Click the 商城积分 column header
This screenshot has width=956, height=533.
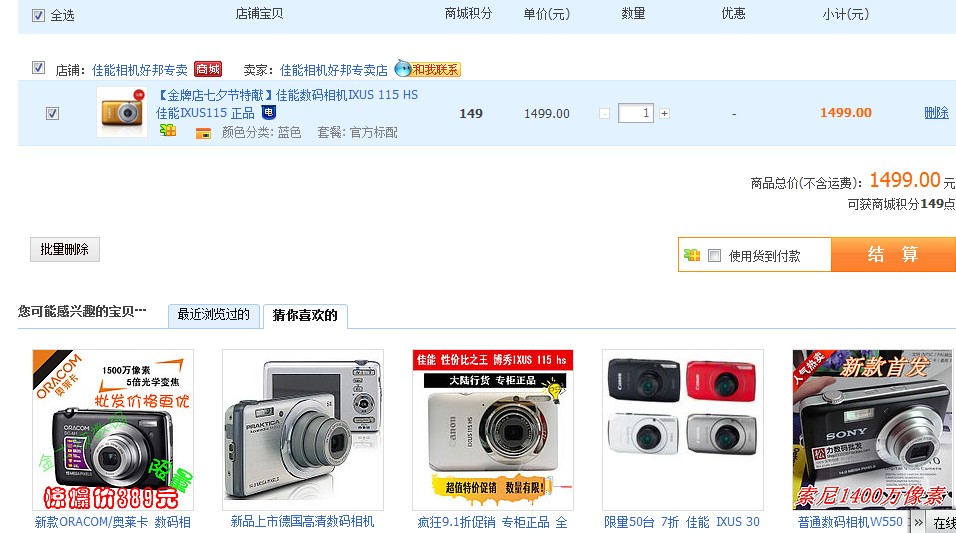tap(468, 13)
